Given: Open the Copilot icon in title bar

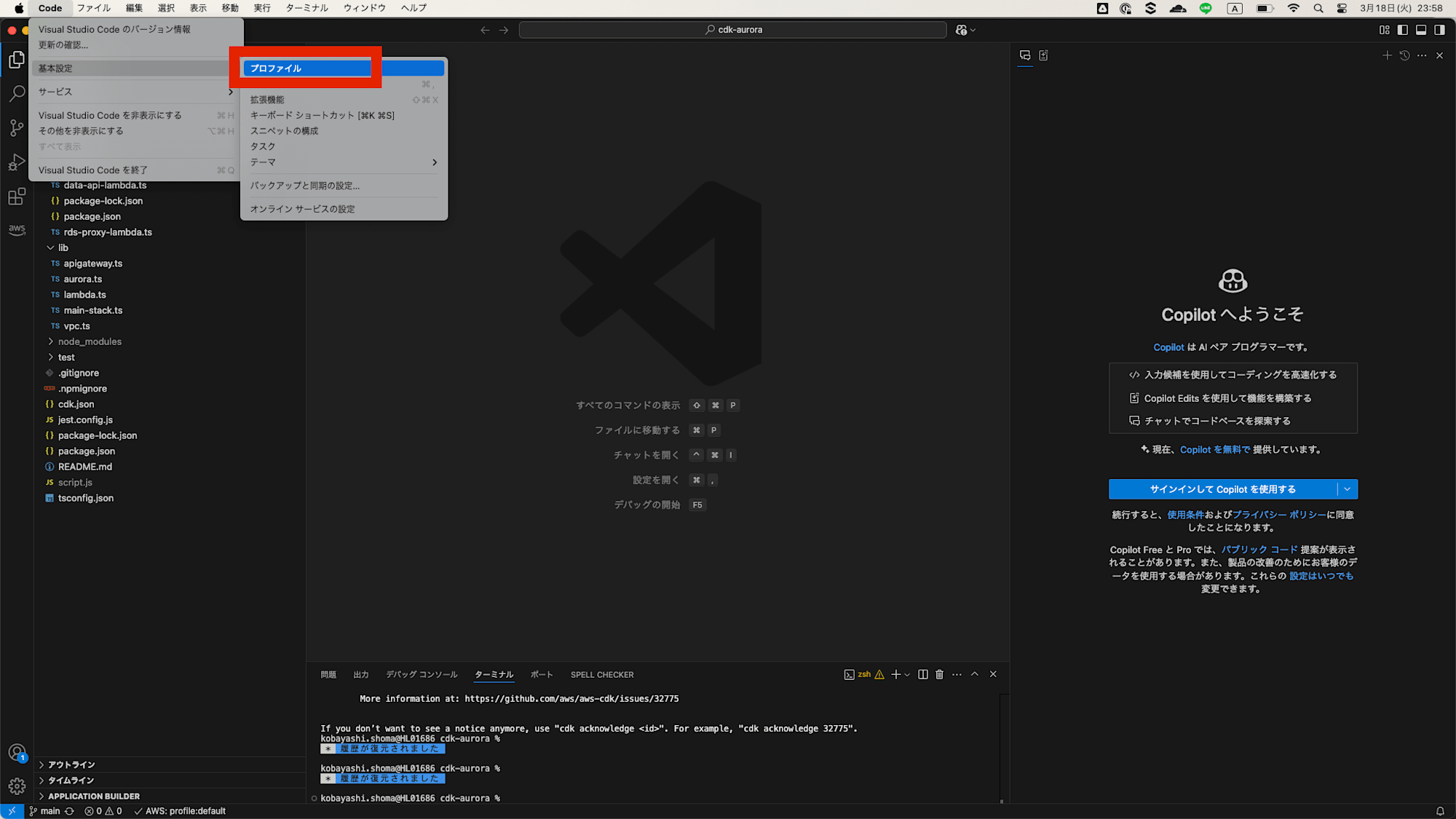Looking at the screenshot, I should [x=962, y=30].
